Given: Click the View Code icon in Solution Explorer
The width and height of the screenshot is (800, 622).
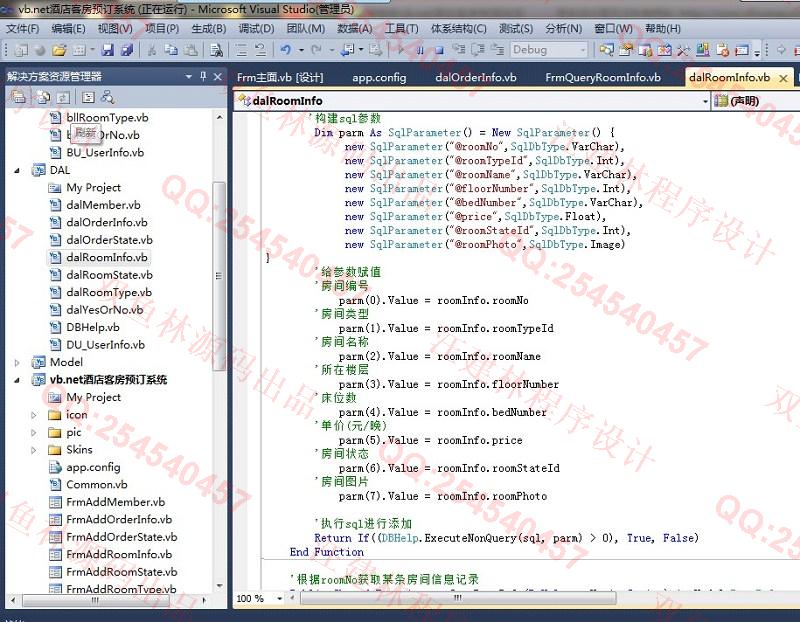Looking at the screenshot, I should tap(88, 96).
